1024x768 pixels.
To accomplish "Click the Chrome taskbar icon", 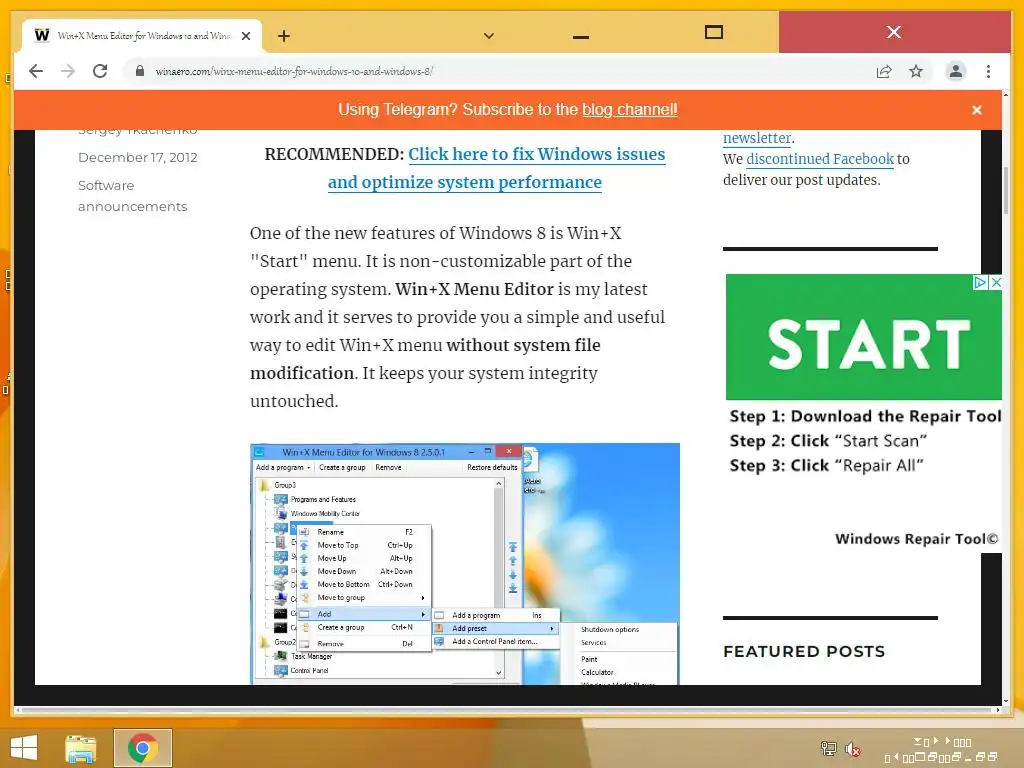I will (x=142, y=748).
